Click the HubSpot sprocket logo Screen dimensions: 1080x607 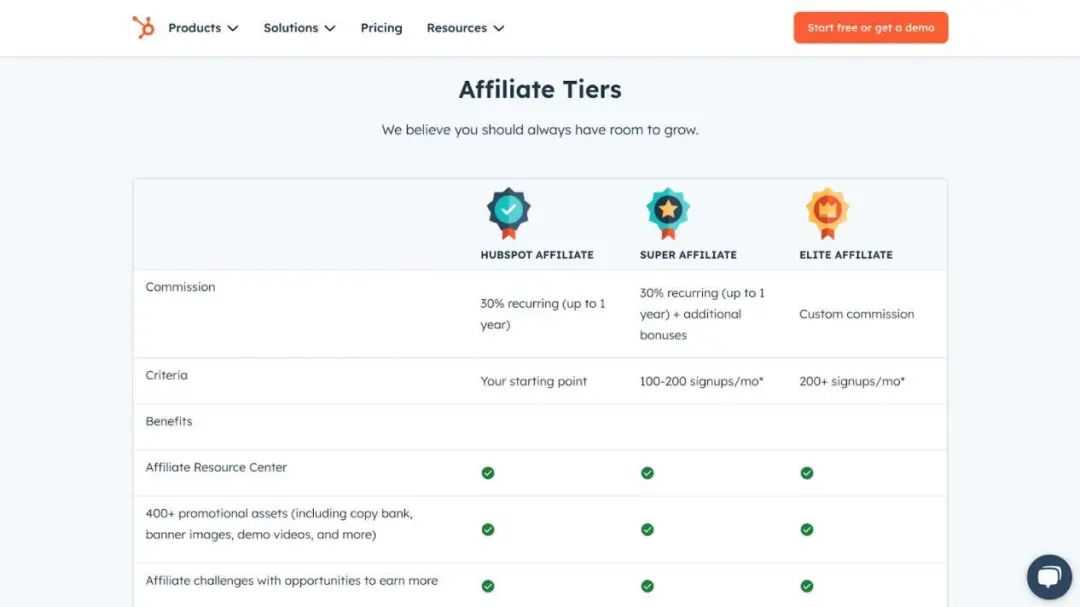click(143, 28)
